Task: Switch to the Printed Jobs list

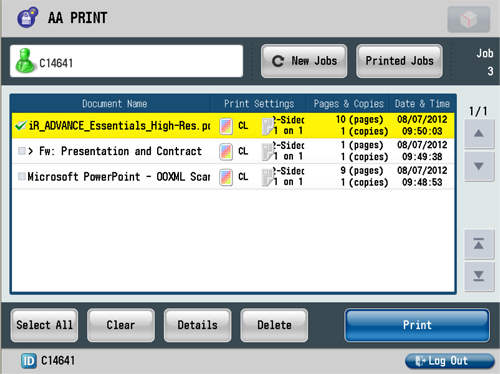Action: [399, 61]
